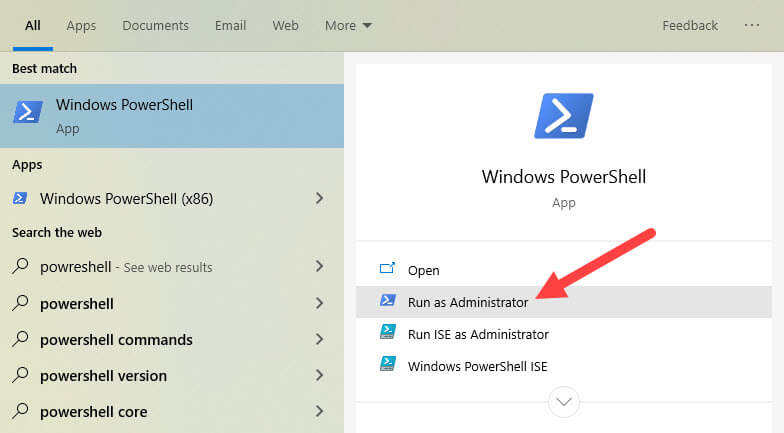The height and width of the screenshot is (433, 784).
Task: Select Windows PowerShell (x86) app result
Action: click(x=172, y=198)
